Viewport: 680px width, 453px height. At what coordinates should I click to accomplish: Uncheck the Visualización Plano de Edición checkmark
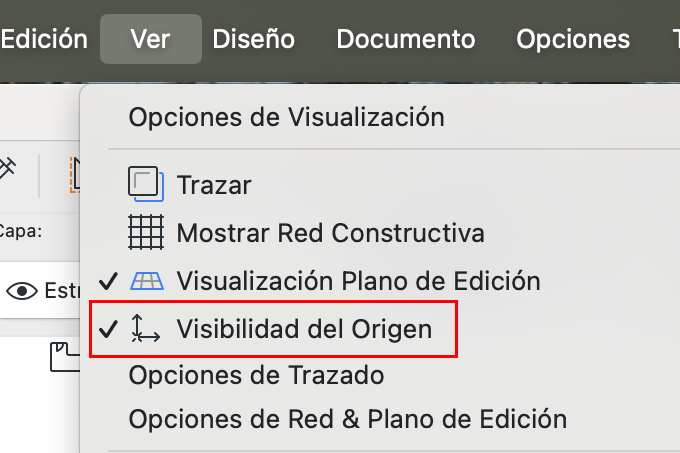pyautogui.click(x=109, y=281)
